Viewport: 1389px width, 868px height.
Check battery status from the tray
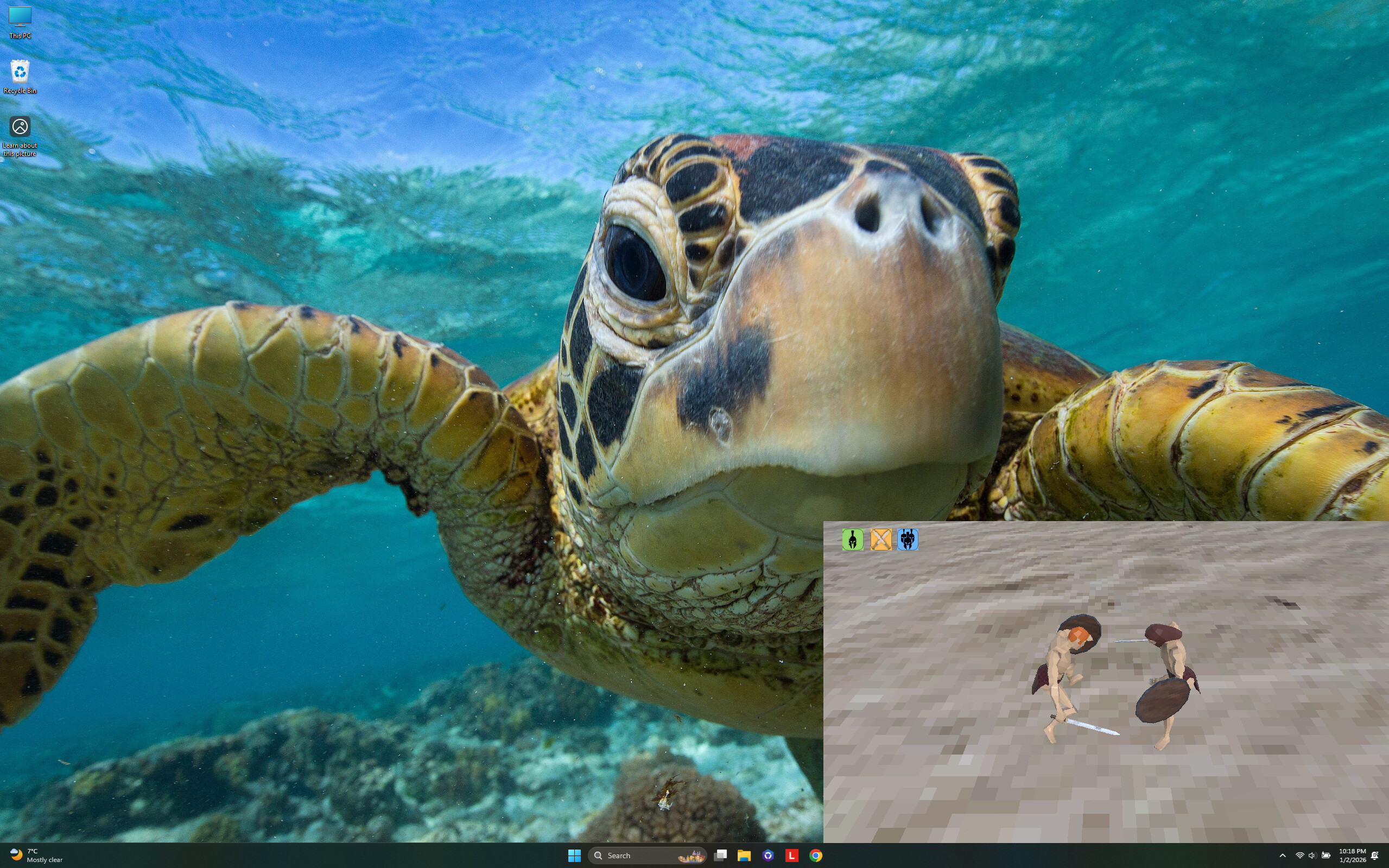click(1325, 856)
